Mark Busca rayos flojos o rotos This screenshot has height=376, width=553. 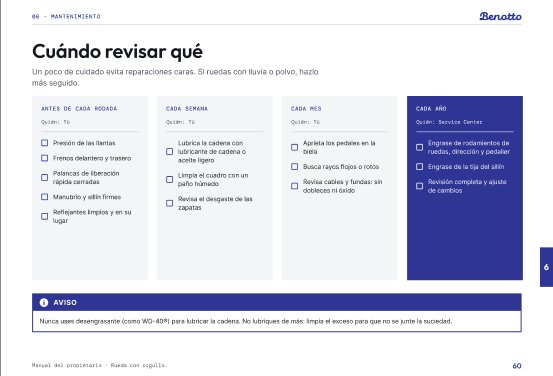click(294, 166)
